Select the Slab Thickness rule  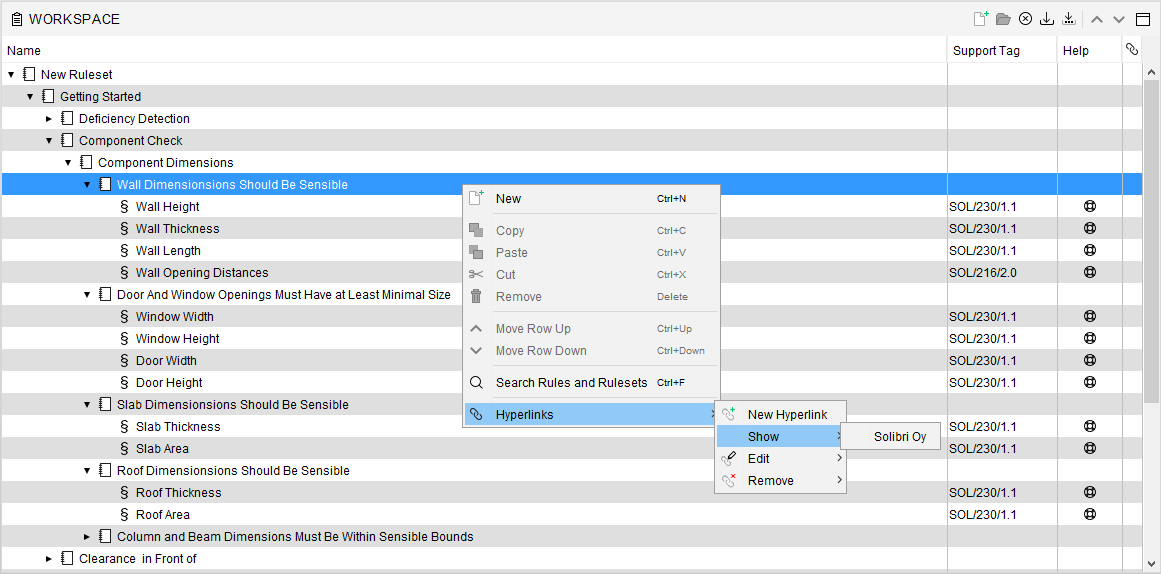[178, 427]
